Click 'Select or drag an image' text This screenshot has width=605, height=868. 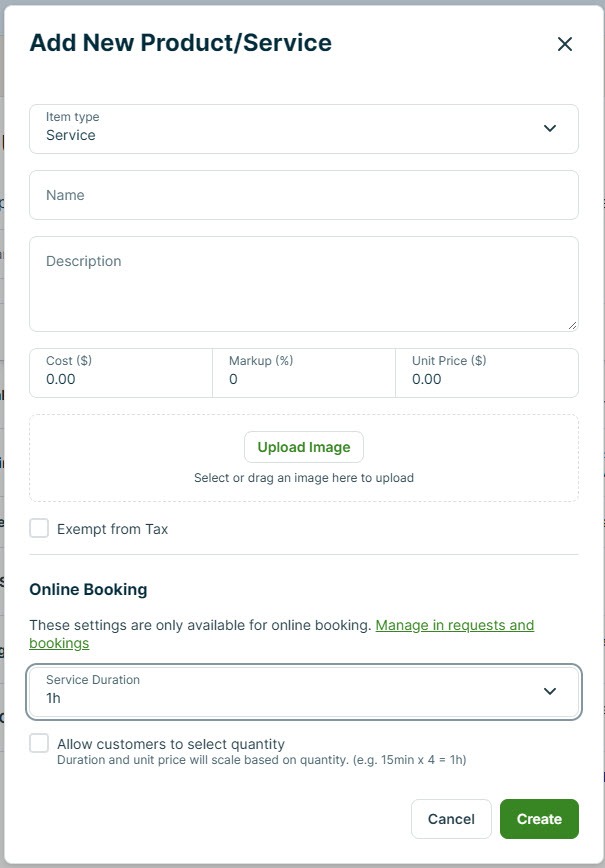point(304,478)
